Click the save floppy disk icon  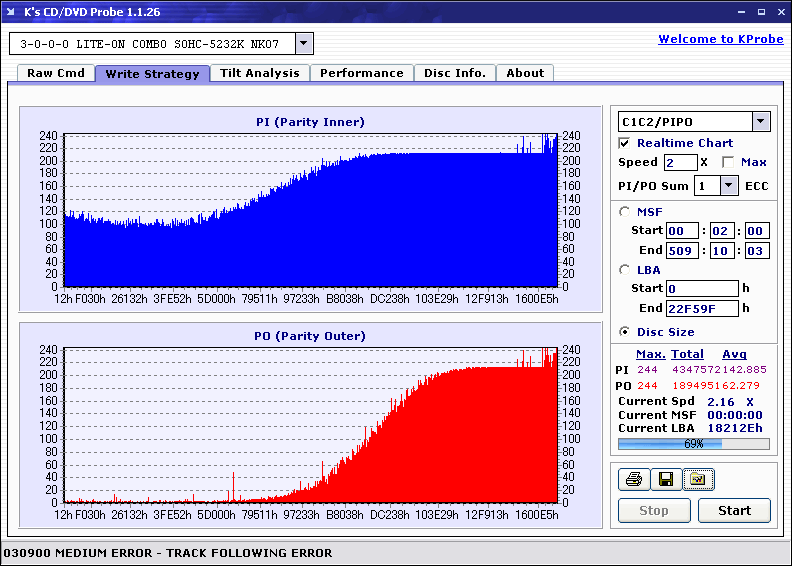[666, 479]
